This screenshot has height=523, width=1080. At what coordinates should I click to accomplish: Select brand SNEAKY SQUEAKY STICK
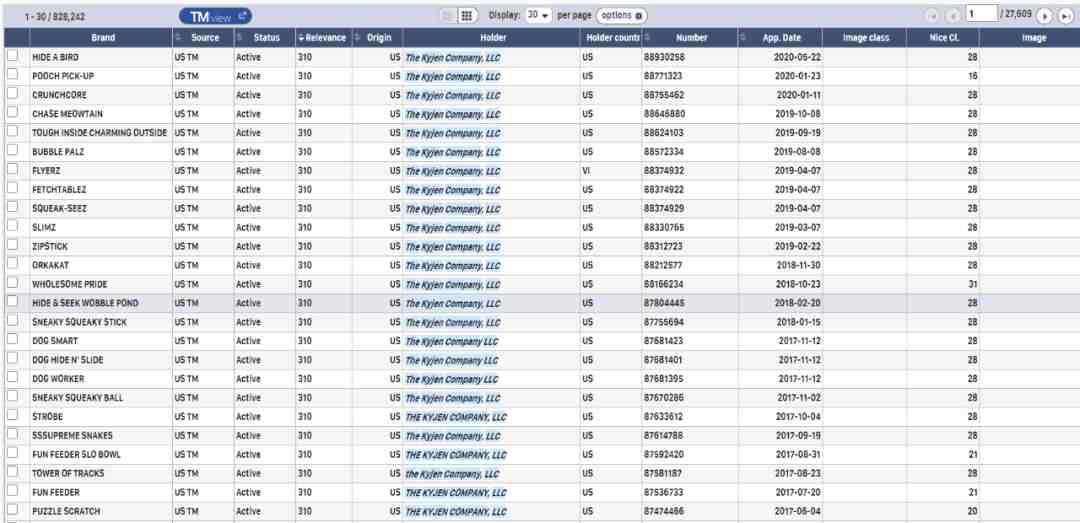[x=79, y=322]
